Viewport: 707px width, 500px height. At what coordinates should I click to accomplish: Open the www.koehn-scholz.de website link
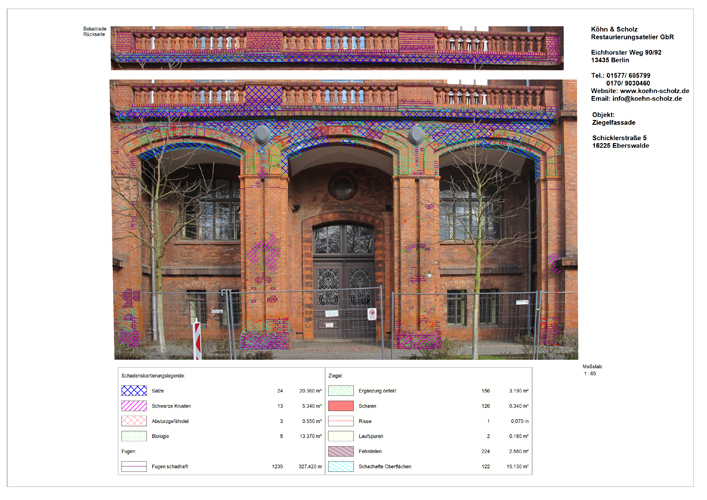point(654,91)
